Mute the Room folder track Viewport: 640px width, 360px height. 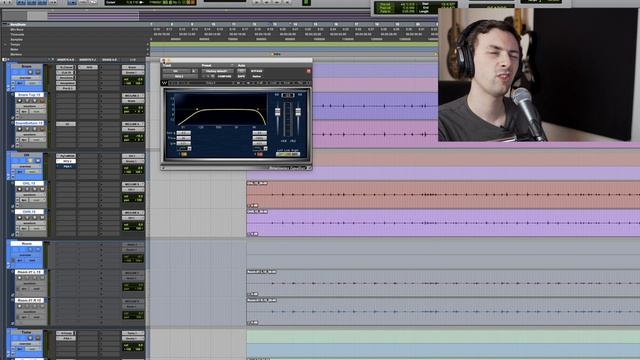[x=38, y=249]
